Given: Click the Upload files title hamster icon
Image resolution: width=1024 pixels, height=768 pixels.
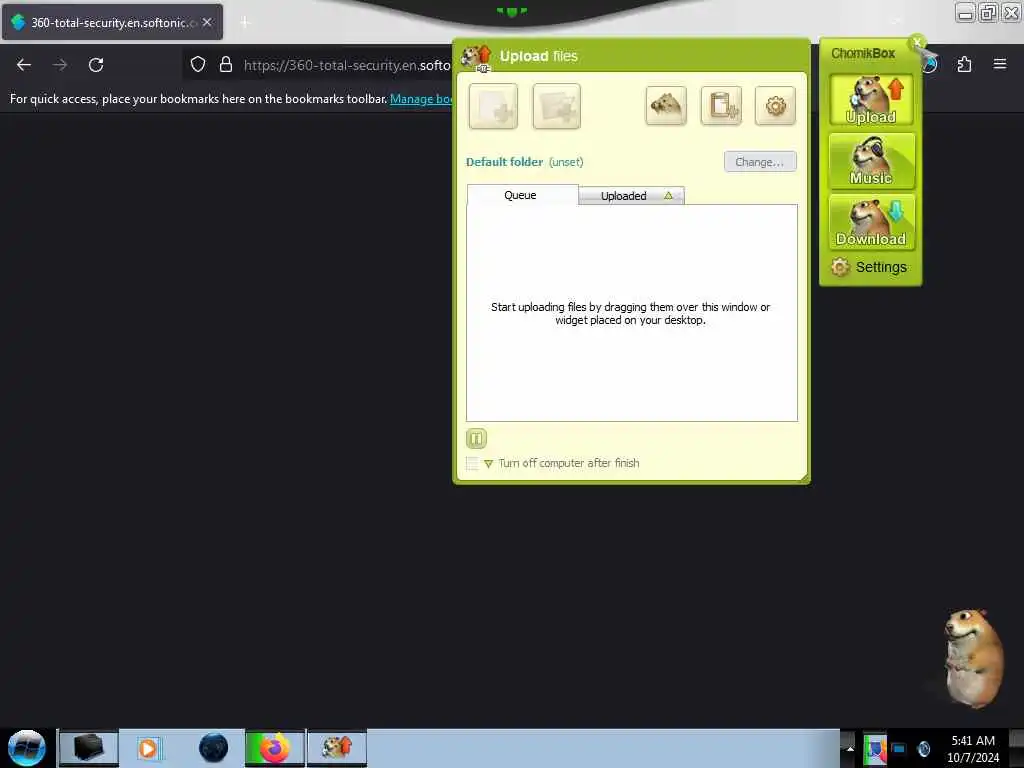Looking at the screenshot, I should (476, 57).
